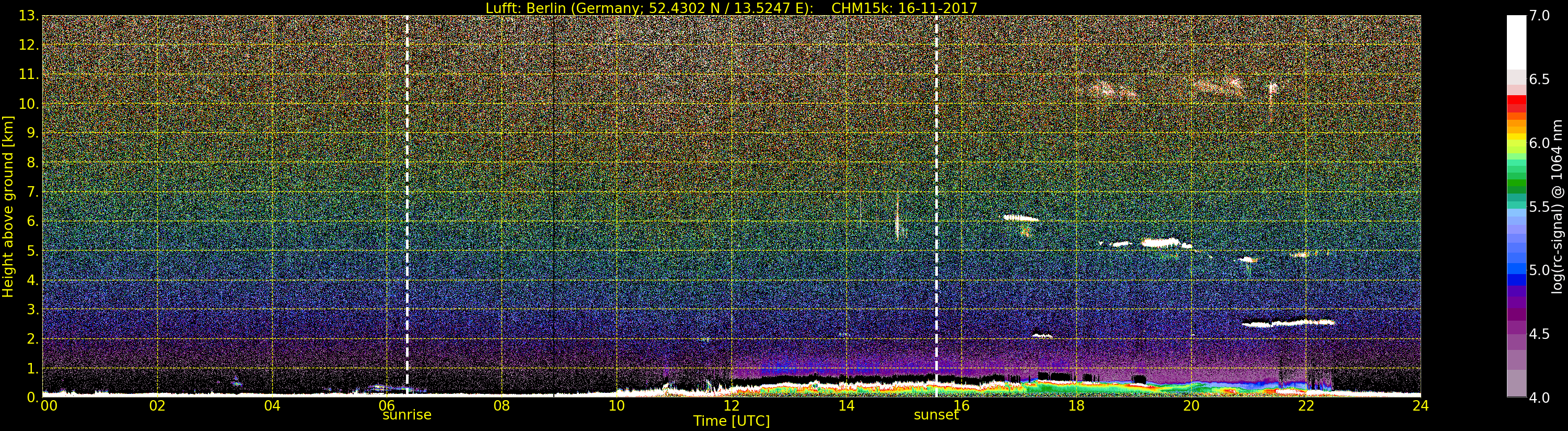
Task: Click colorbar tick value '5.5'
Action: point(1539,207)
